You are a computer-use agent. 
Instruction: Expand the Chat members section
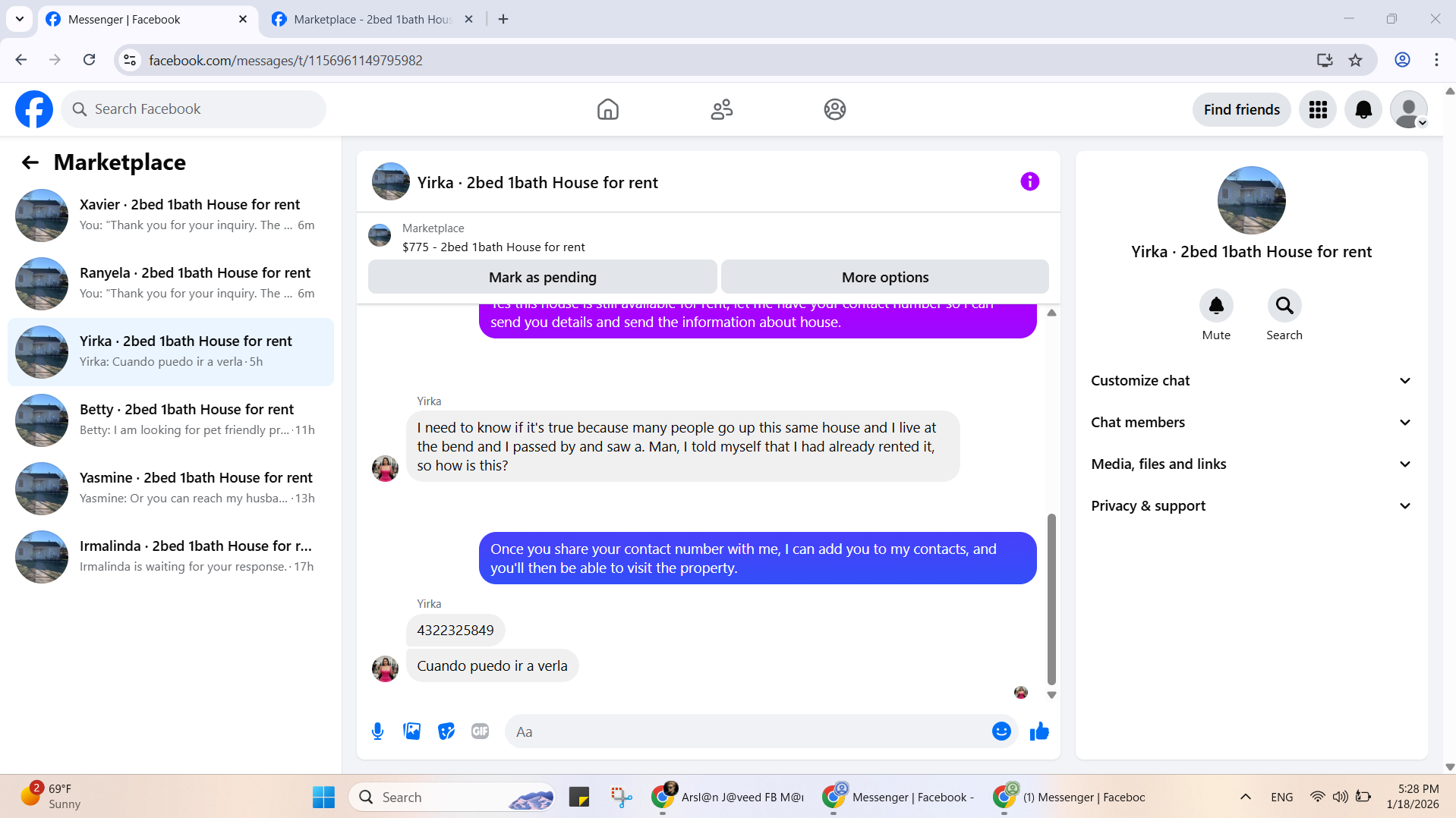tap(1250, 423)
